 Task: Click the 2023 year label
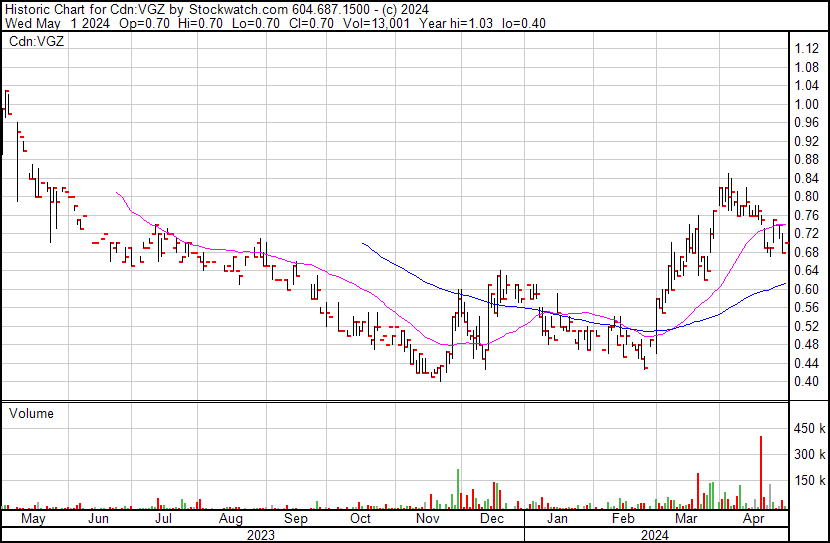[262, 535]
